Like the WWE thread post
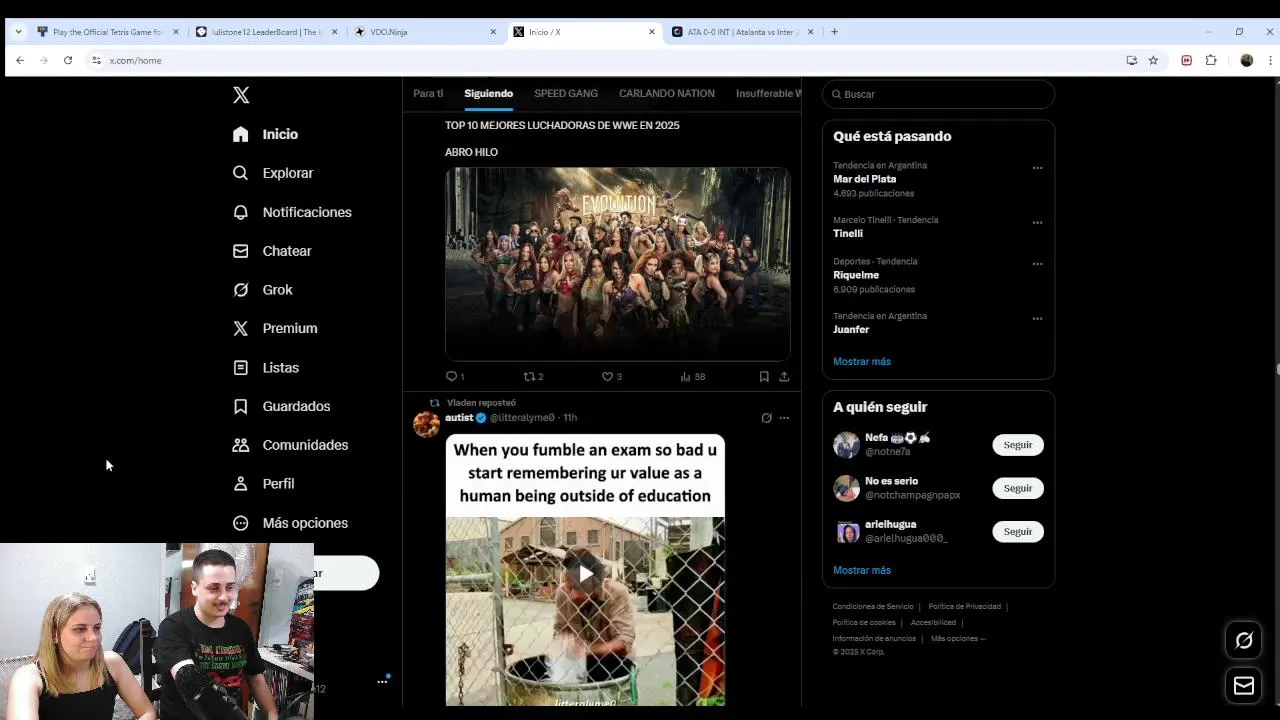 pos(611,376)
